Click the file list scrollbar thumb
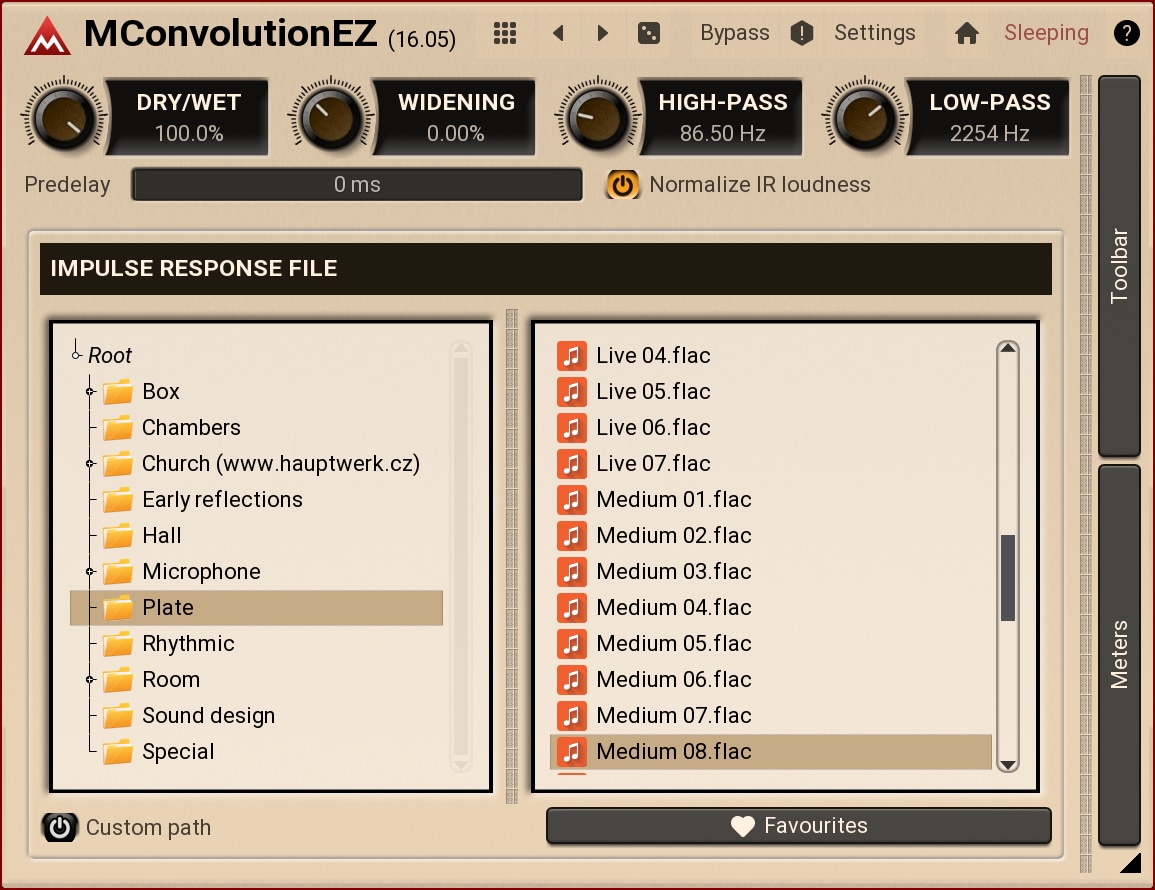1155x890 pixels. [x=1008, y=578]
